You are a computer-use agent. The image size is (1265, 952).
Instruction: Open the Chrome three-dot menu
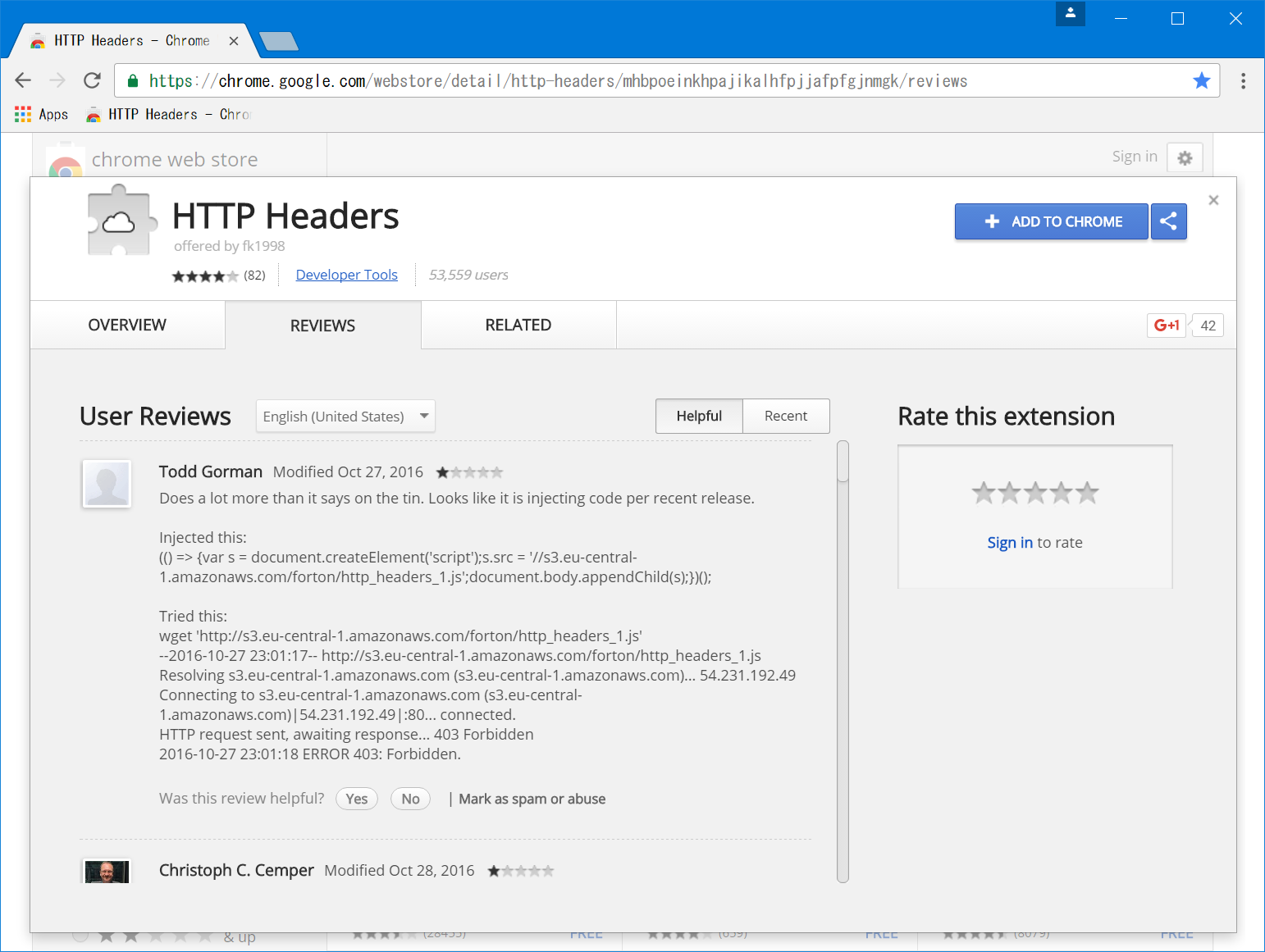pyautogui.click(x=1244, y=80)
